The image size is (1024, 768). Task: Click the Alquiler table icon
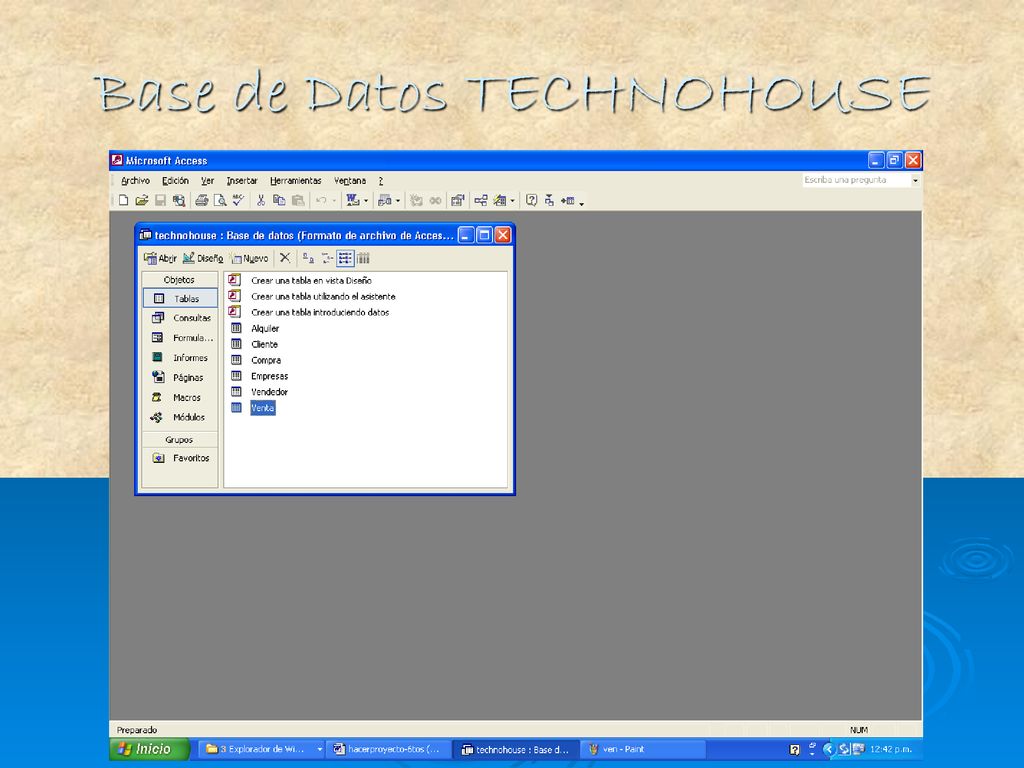pos(236,328)
